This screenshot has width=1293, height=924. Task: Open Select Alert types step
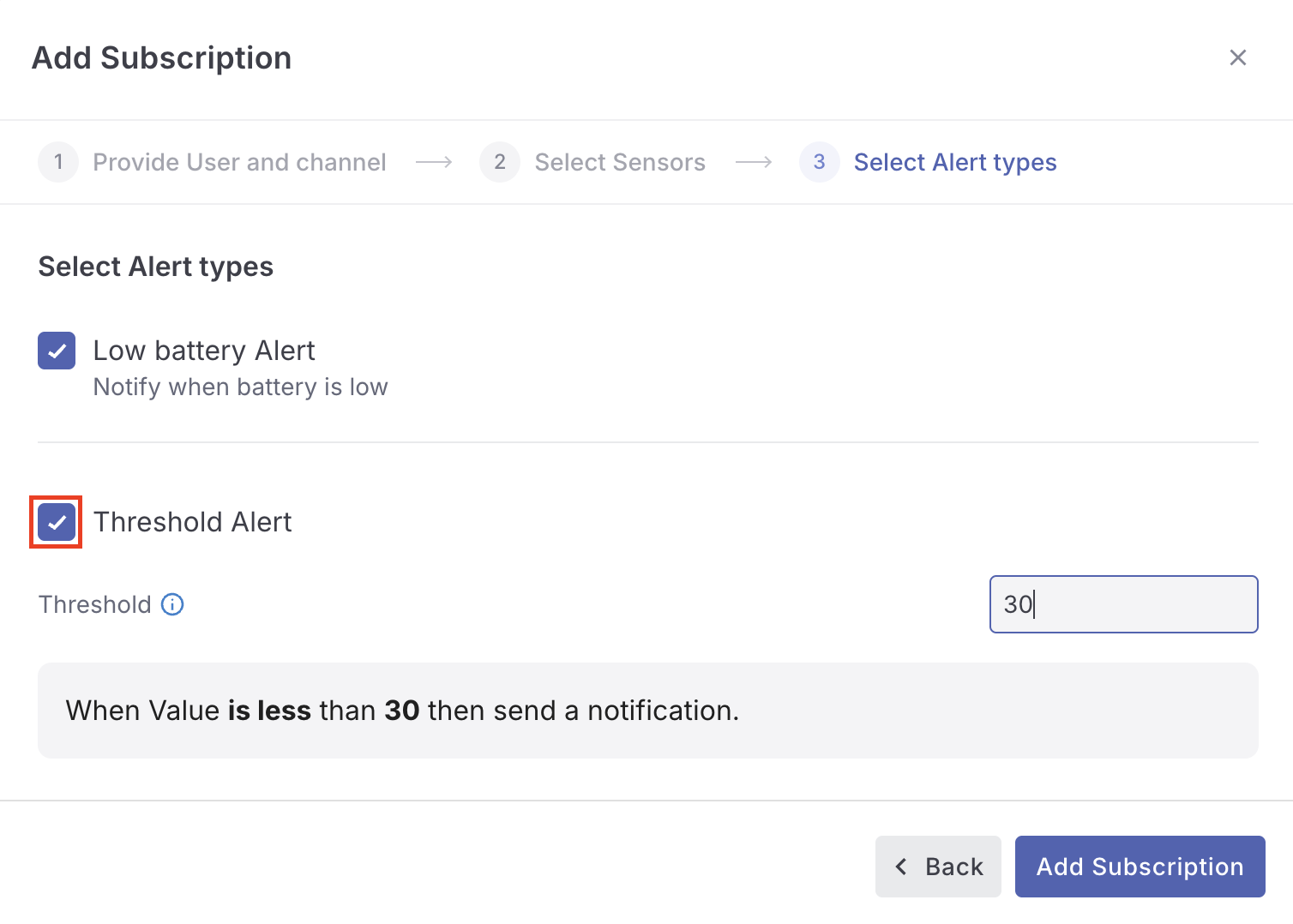(955, 162)
